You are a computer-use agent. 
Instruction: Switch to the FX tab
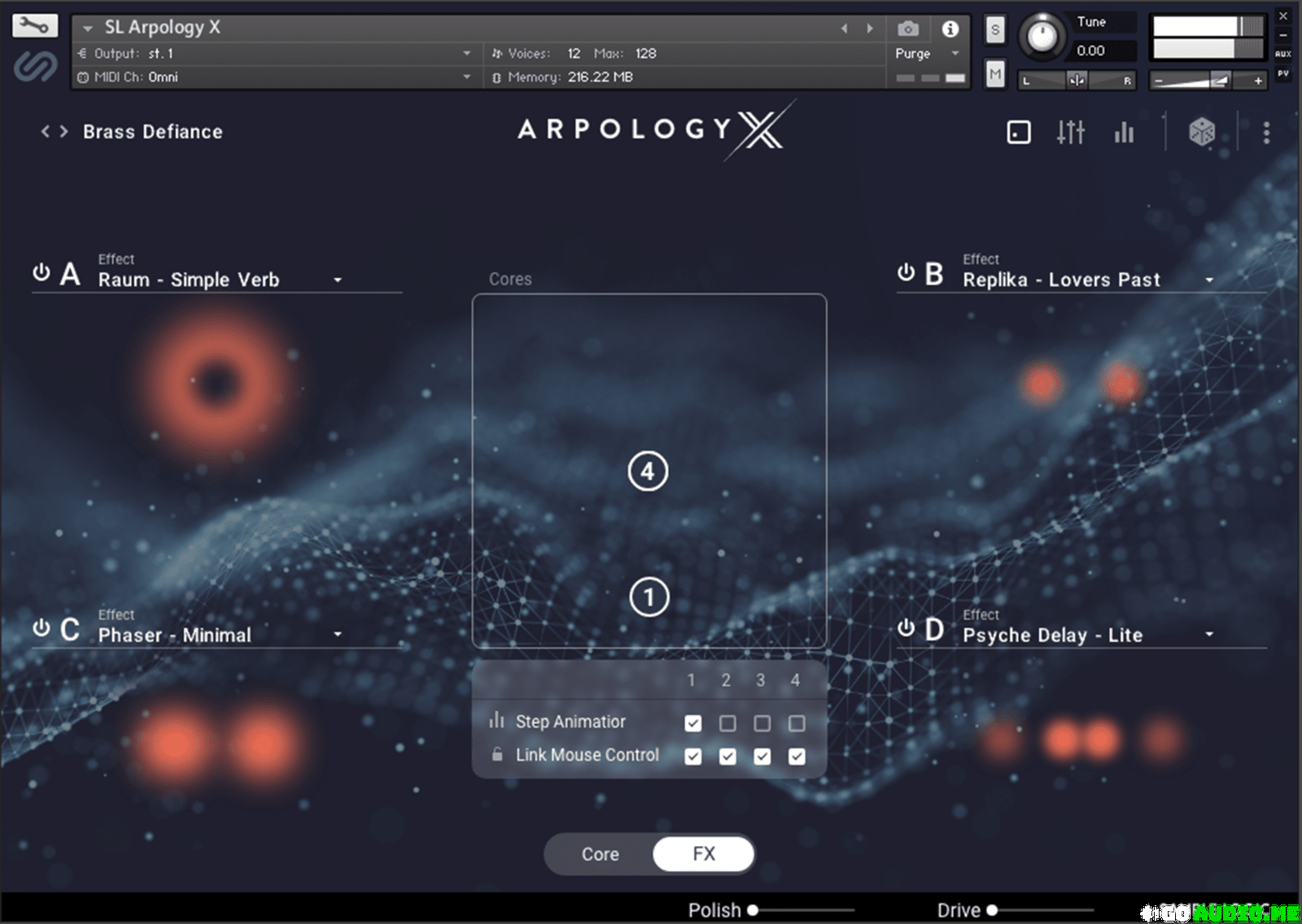[x=704, y=854]
